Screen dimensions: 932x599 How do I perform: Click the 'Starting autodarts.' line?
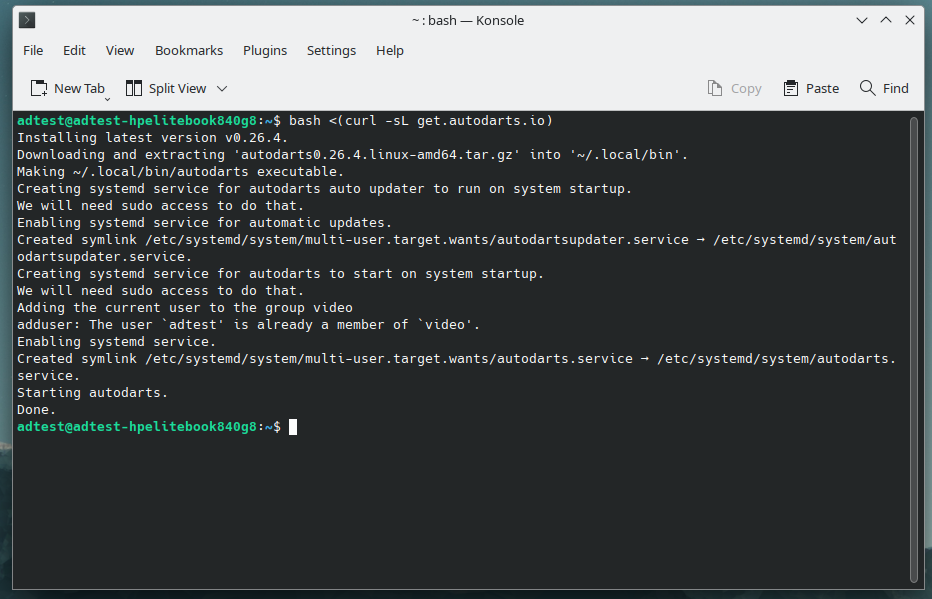[x=93, y=393]
